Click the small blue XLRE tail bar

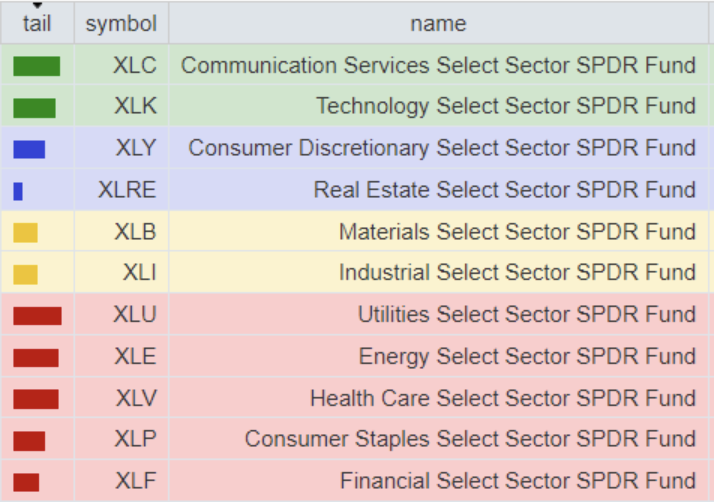click(x=18, y=190)
